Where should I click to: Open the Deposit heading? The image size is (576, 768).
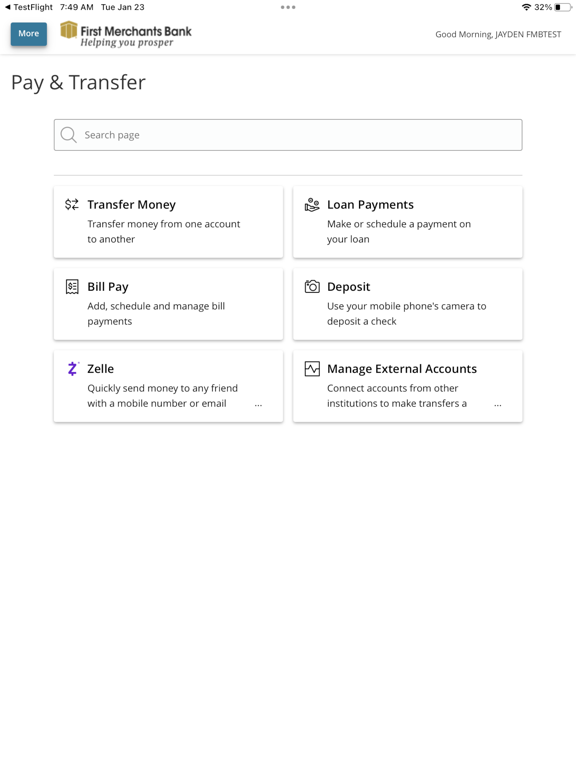pos(348,287)
